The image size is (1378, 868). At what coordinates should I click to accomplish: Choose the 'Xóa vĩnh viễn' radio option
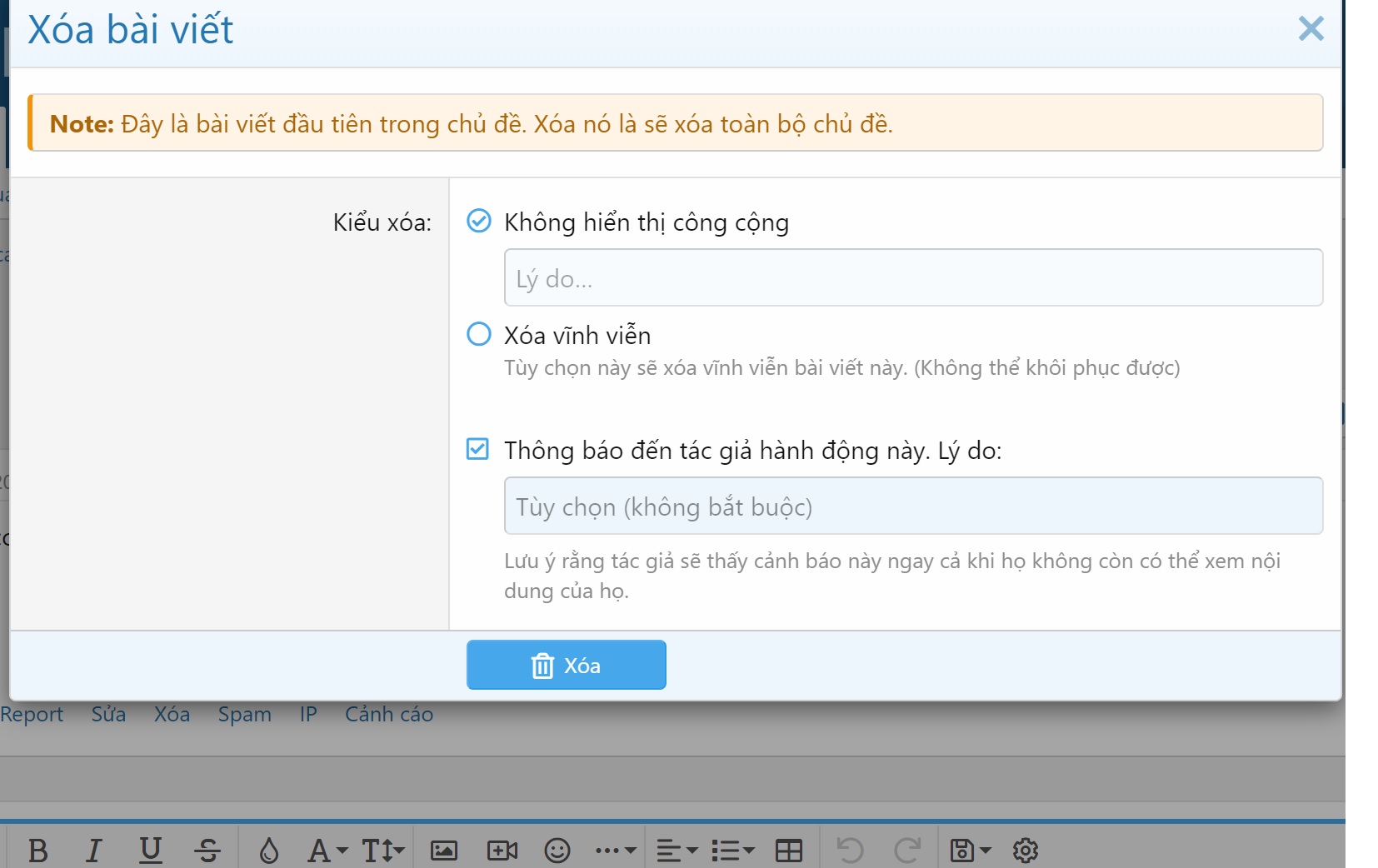[479, 335]
